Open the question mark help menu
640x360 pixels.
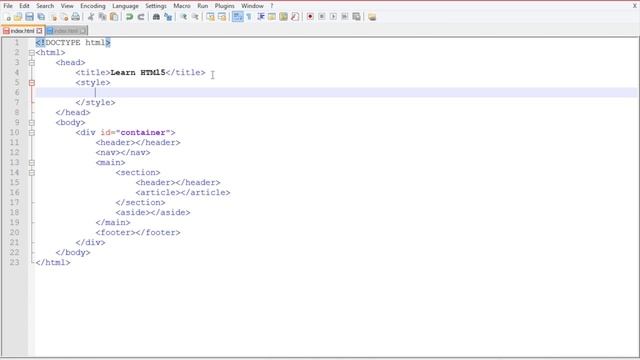click(x=272, y=6)
